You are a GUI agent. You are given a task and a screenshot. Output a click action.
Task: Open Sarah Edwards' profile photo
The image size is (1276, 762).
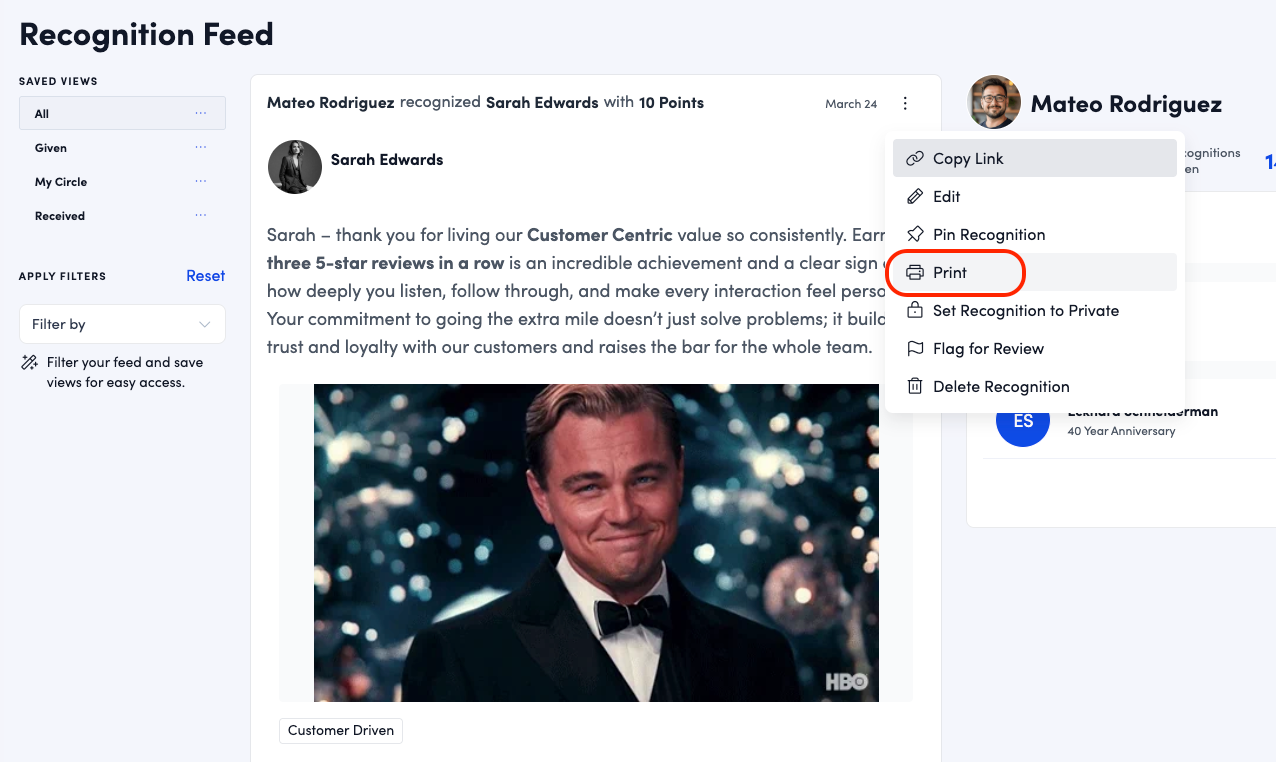pyautogui.click(x=295, y=167)
